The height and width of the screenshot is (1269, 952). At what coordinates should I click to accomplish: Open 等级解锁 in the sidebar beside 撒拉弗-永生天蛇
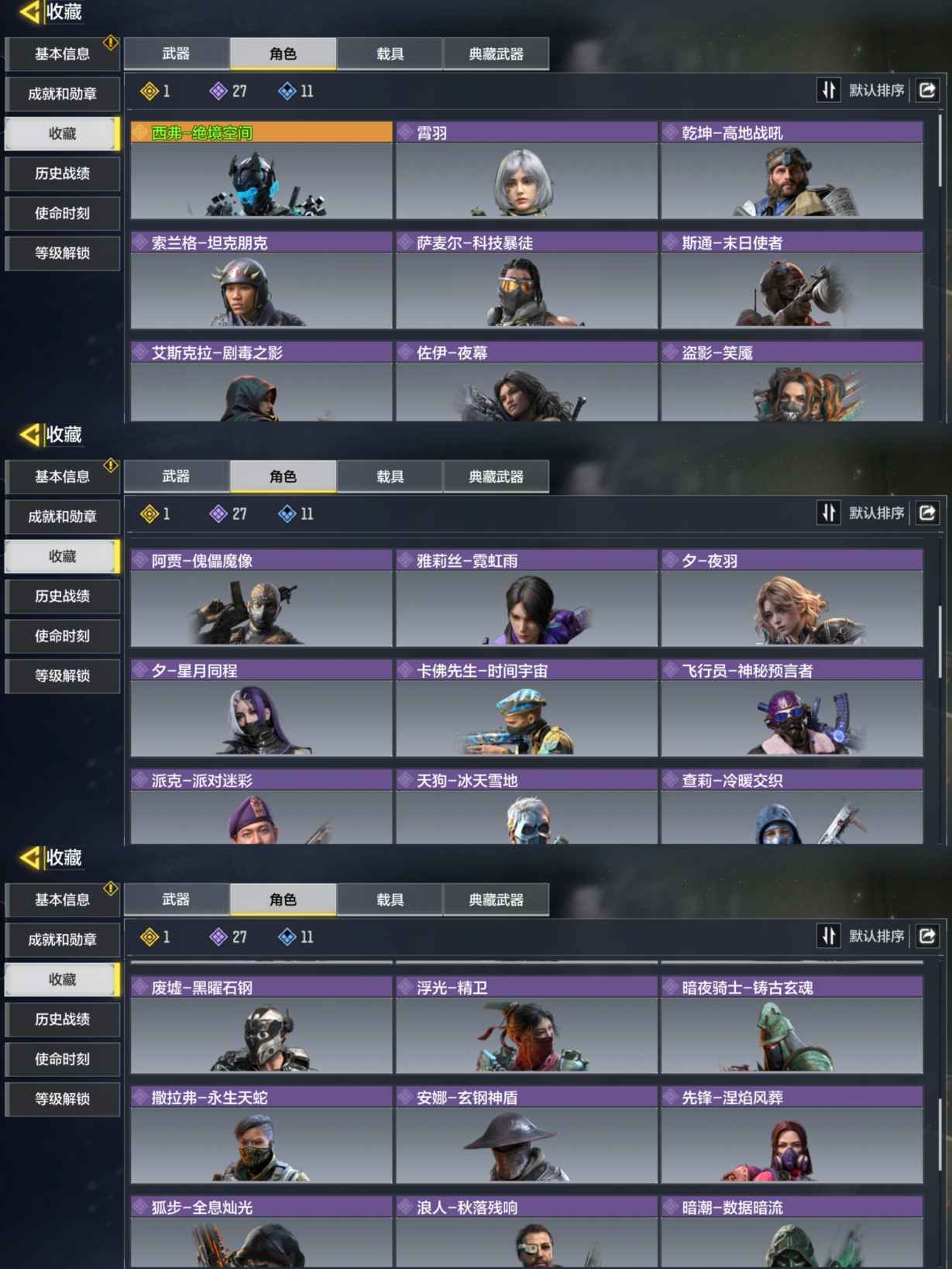63,1099
